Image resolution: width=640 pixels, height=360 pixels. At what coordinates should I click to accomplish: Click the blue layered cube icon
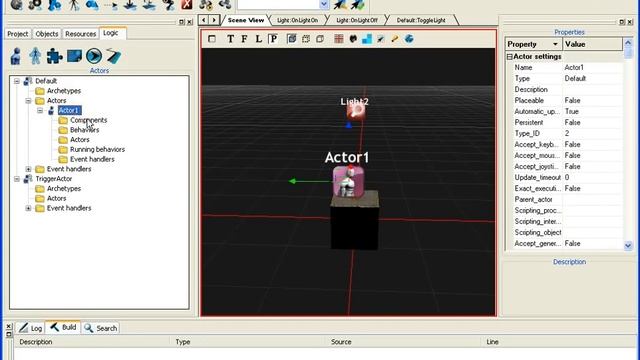click(x=409, y=39)
